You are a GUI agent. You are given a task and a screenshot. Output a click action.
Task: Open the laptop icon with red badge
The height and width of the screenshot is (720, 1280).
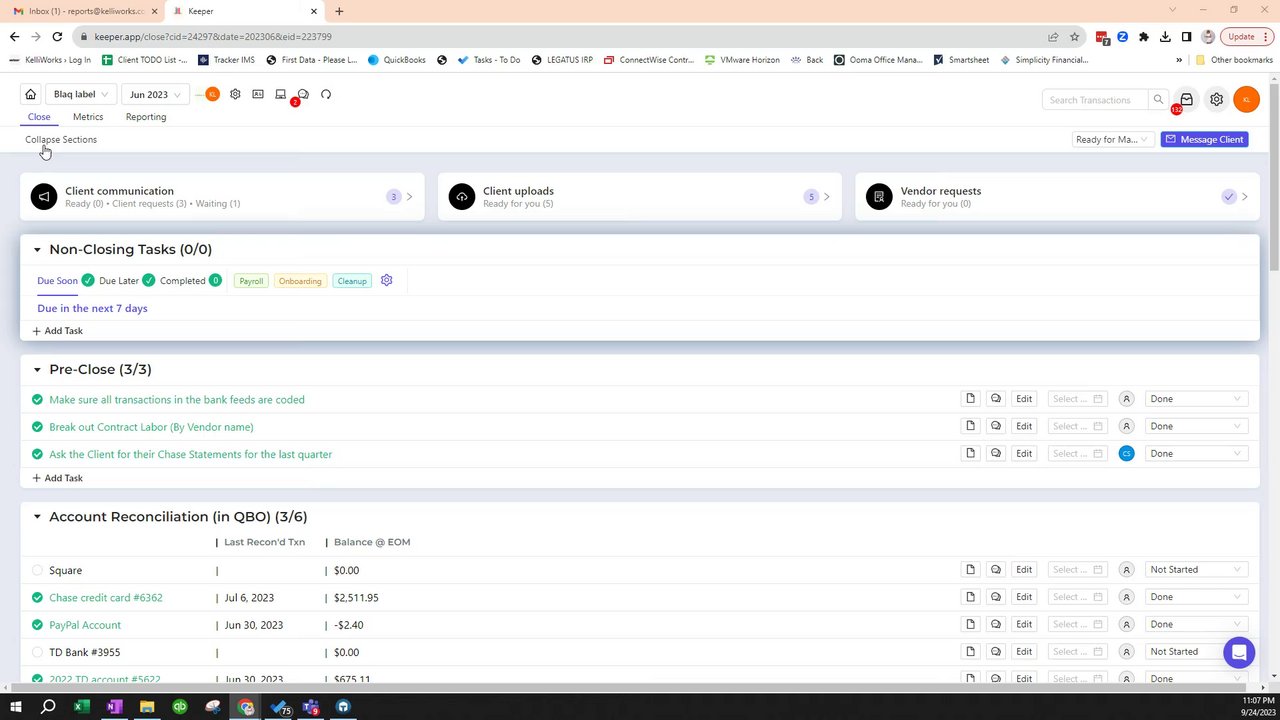coord(281,94)
